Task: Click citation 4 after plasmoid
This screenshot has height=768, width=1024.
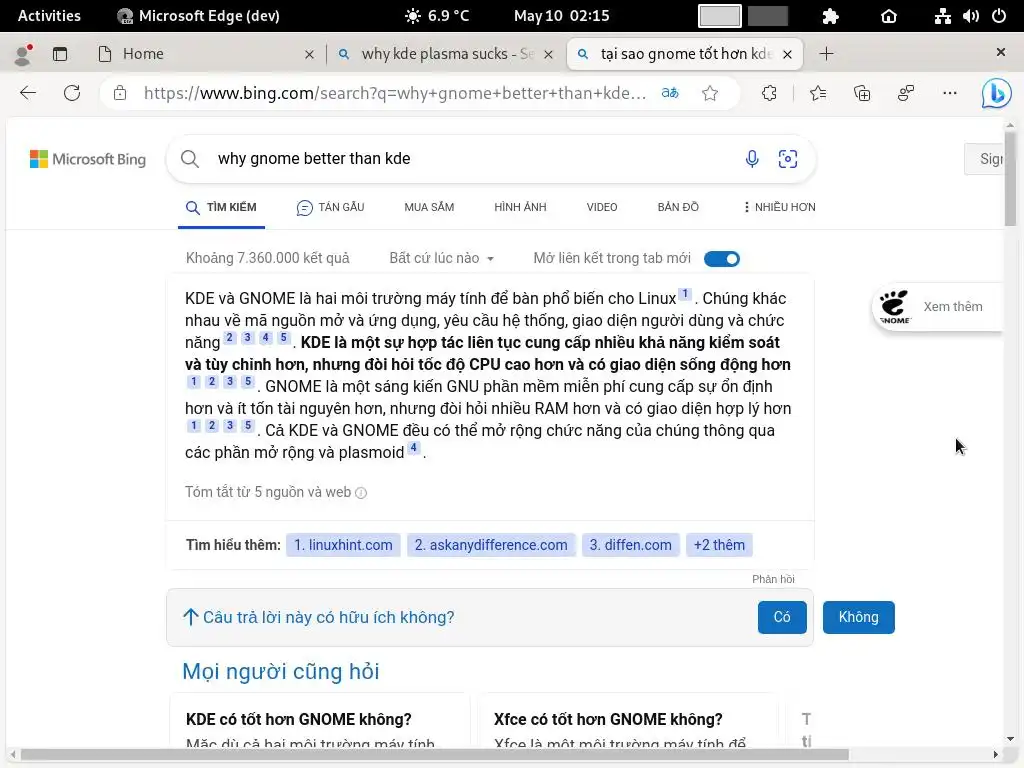Action: click(413, 447)
